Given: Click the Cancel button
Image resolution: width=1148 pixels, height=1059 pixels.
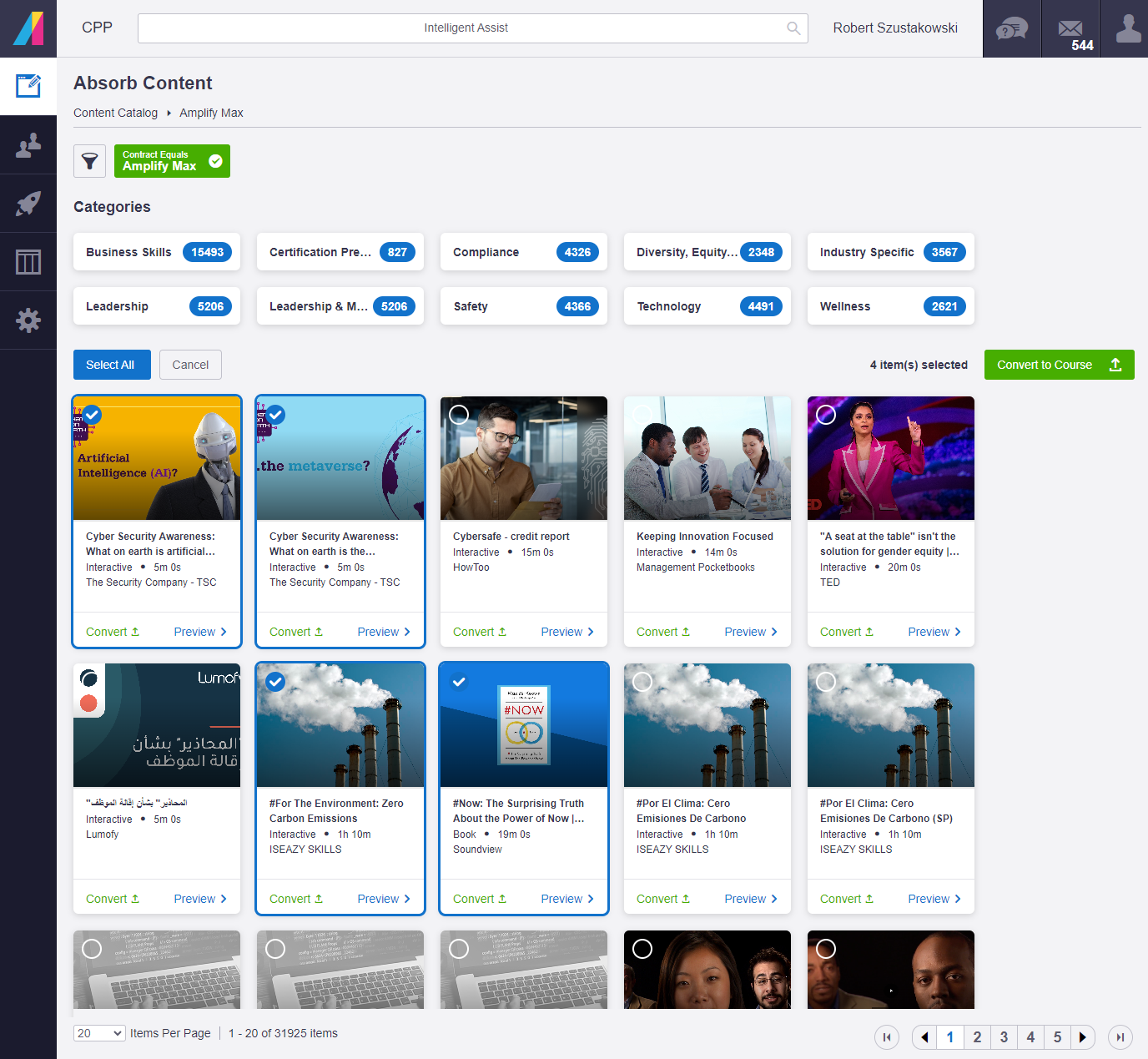Looking at the screenshot, I should pos(190,365).
